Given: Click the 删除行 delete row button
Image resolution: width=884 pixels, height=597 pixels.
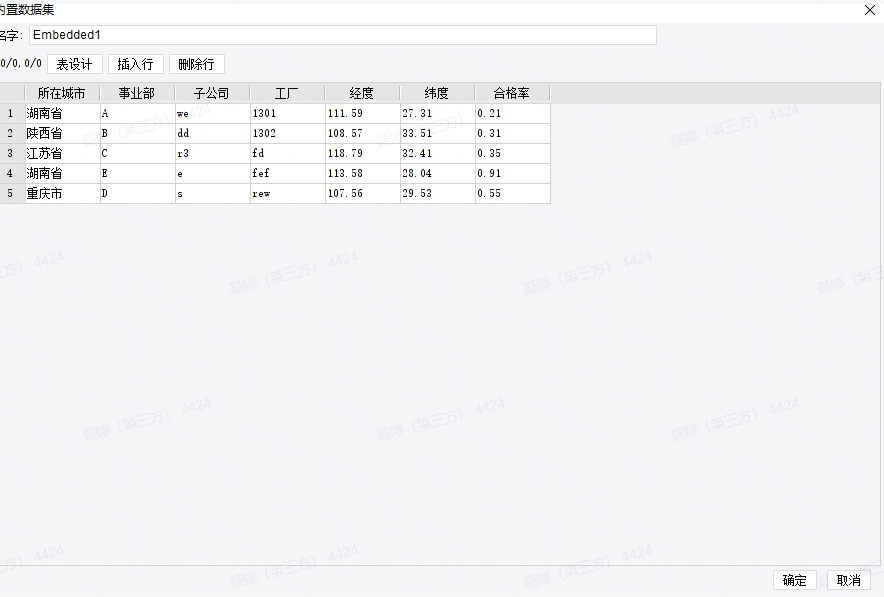Looking at the screenshot, I should coord(196,64).
